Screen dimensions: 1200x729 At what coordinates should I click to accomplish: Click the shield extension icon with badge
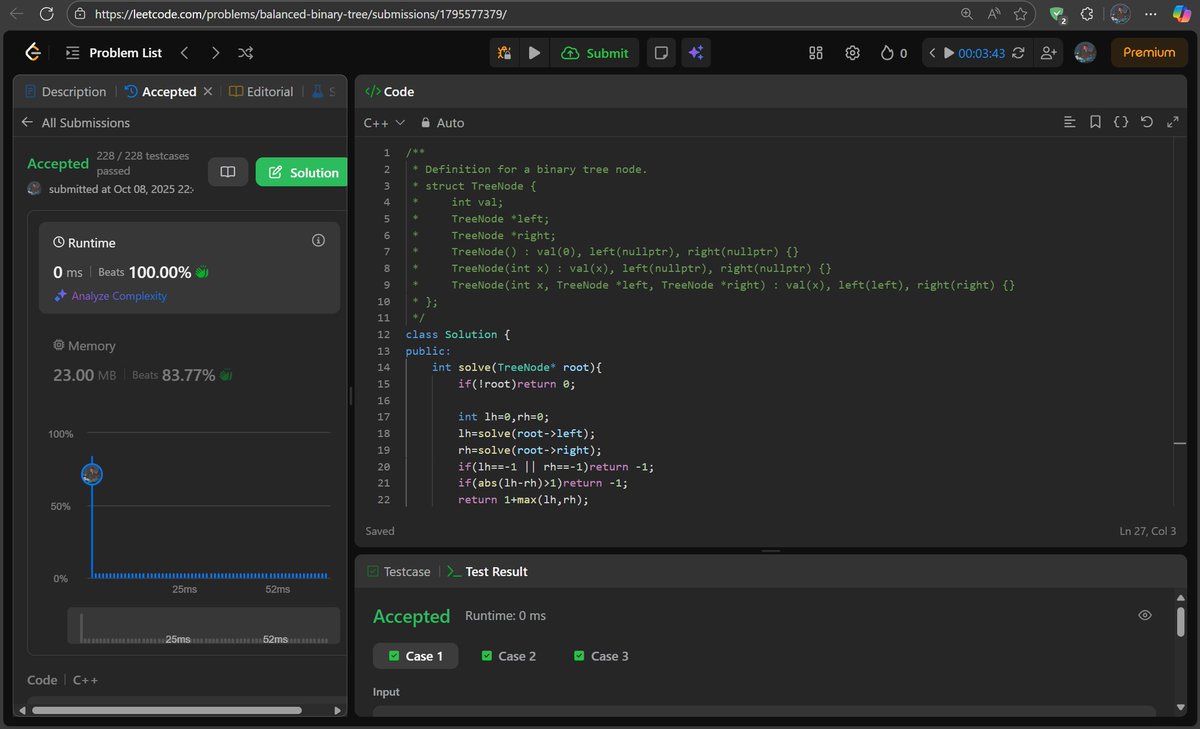(x=1057, y=14)
